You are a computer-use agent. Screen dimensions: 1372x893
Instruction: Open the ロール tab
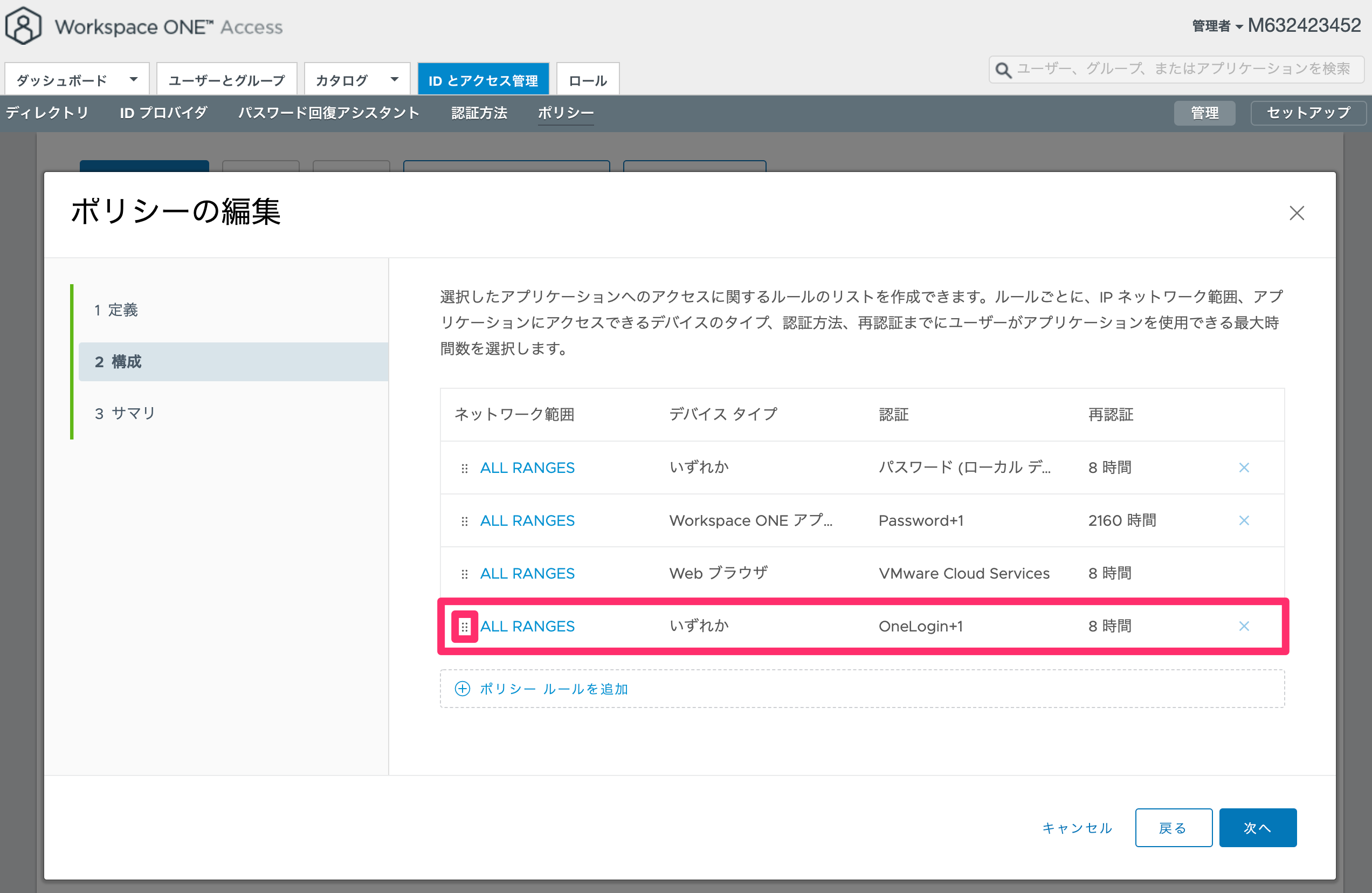(x=588, y=79)
